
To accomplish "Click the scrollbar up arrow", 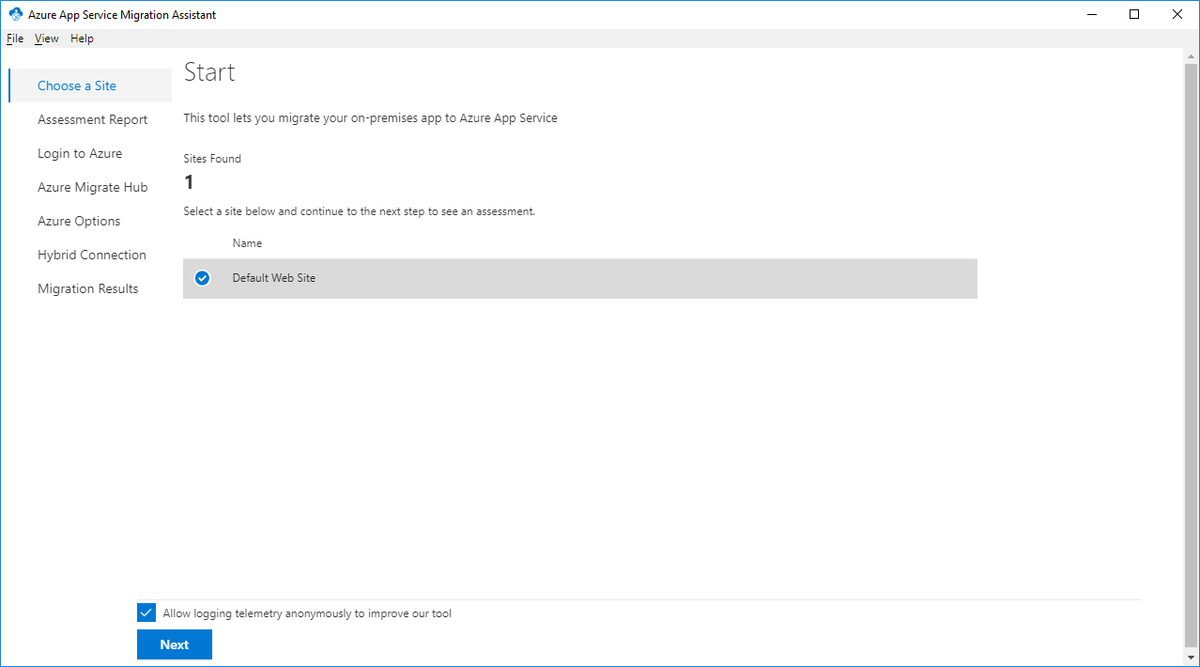I will tap(1191, 57).
